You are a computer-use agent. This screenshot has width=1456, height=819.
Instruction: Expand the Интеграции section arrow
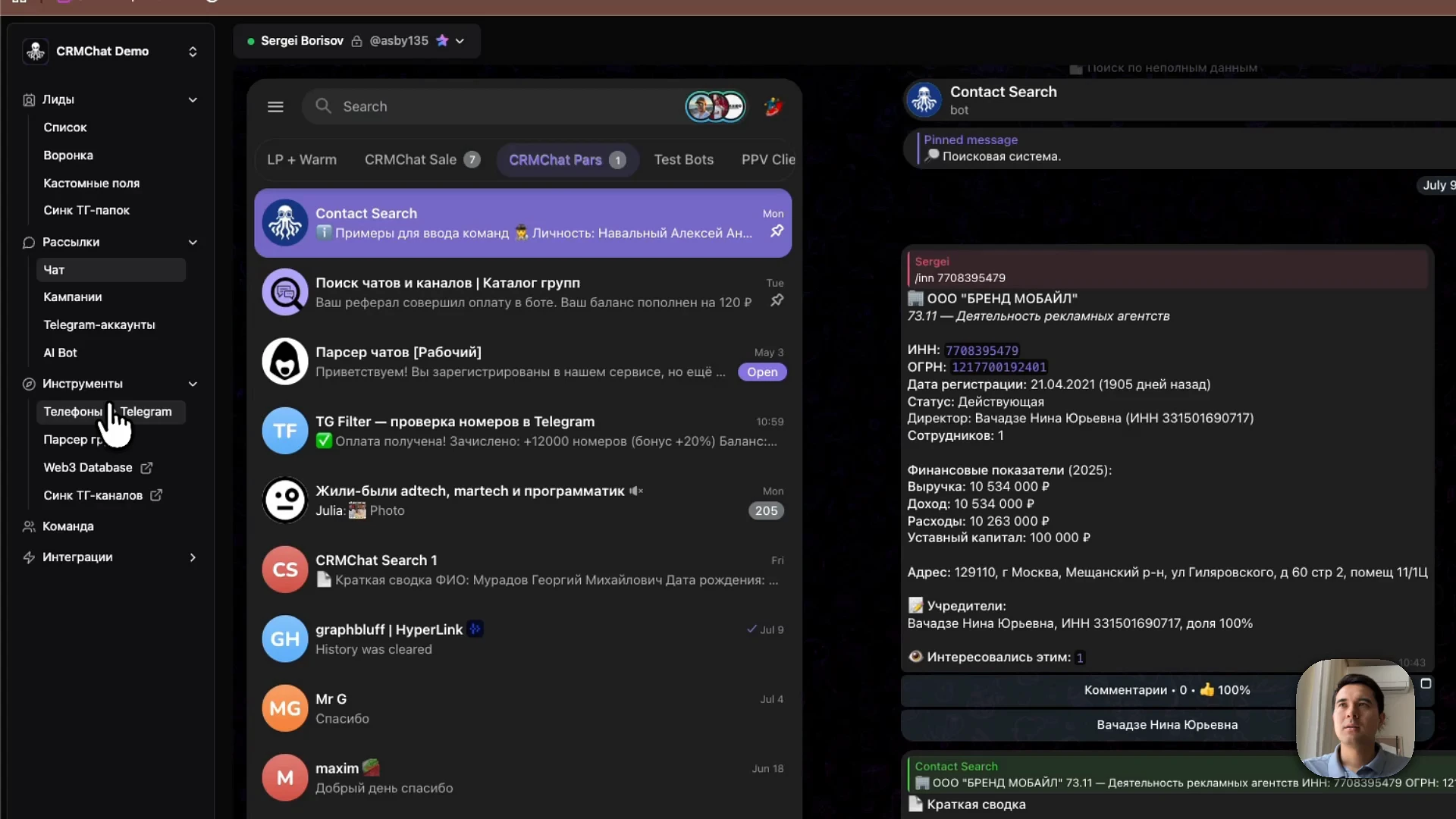[193, 557]
